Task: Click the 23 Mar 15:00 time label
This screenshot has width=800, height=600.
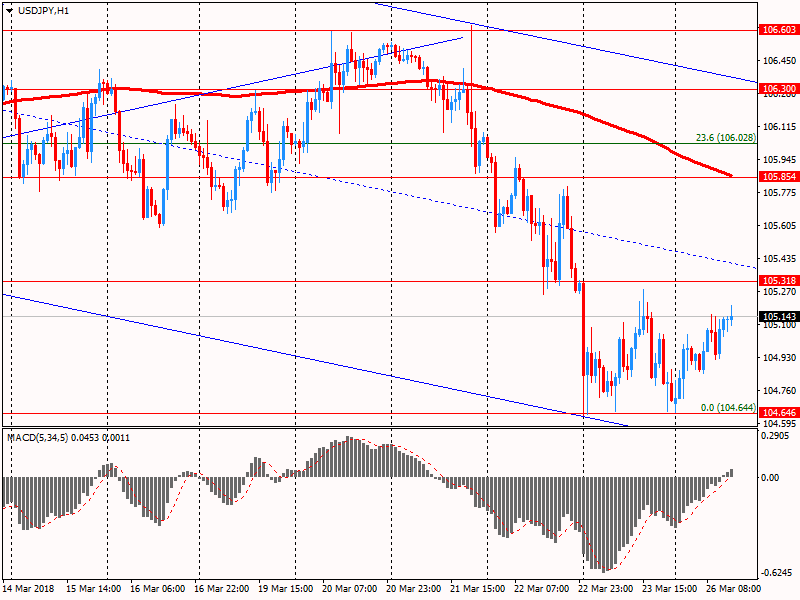Action: [x=669, y=588]
